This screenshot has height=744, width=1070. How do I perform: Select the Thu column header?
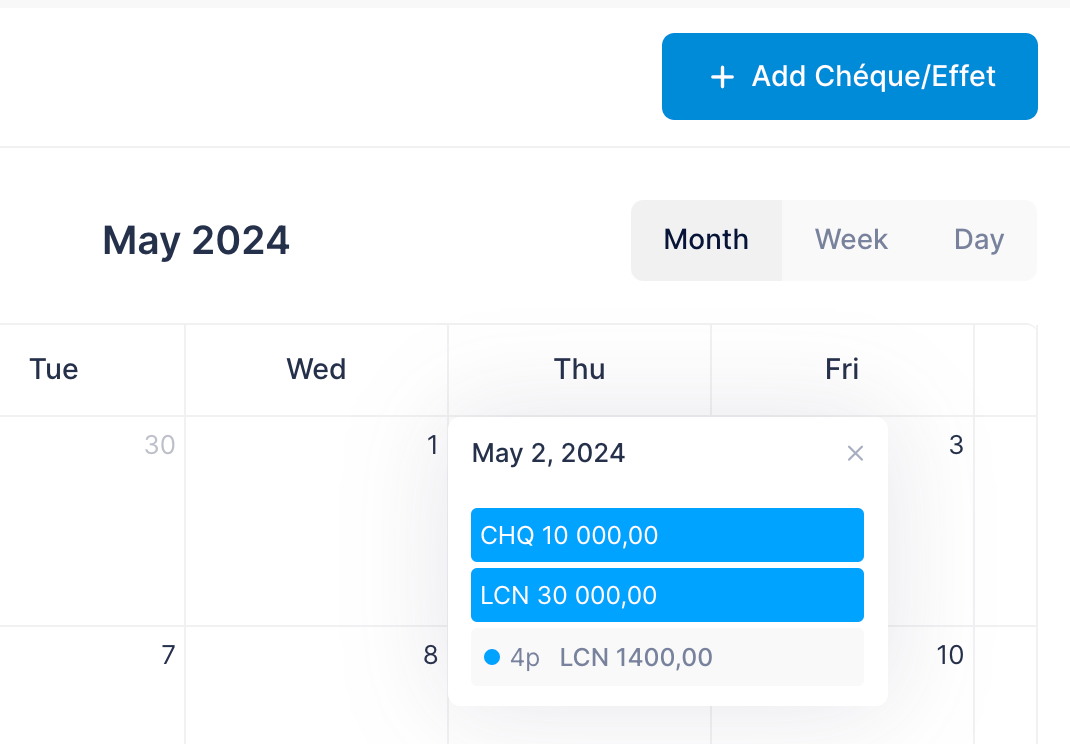pos(580,370)
